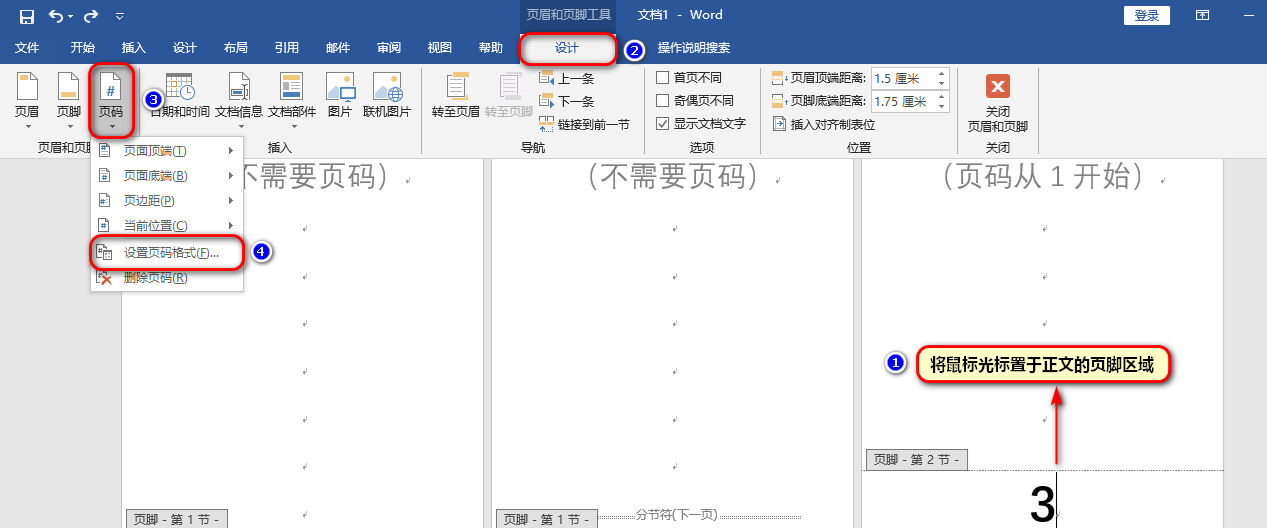Uncheck the 显示文档文字 checkbox
This screenshot has height=528, width=1267.
point(662,124)
